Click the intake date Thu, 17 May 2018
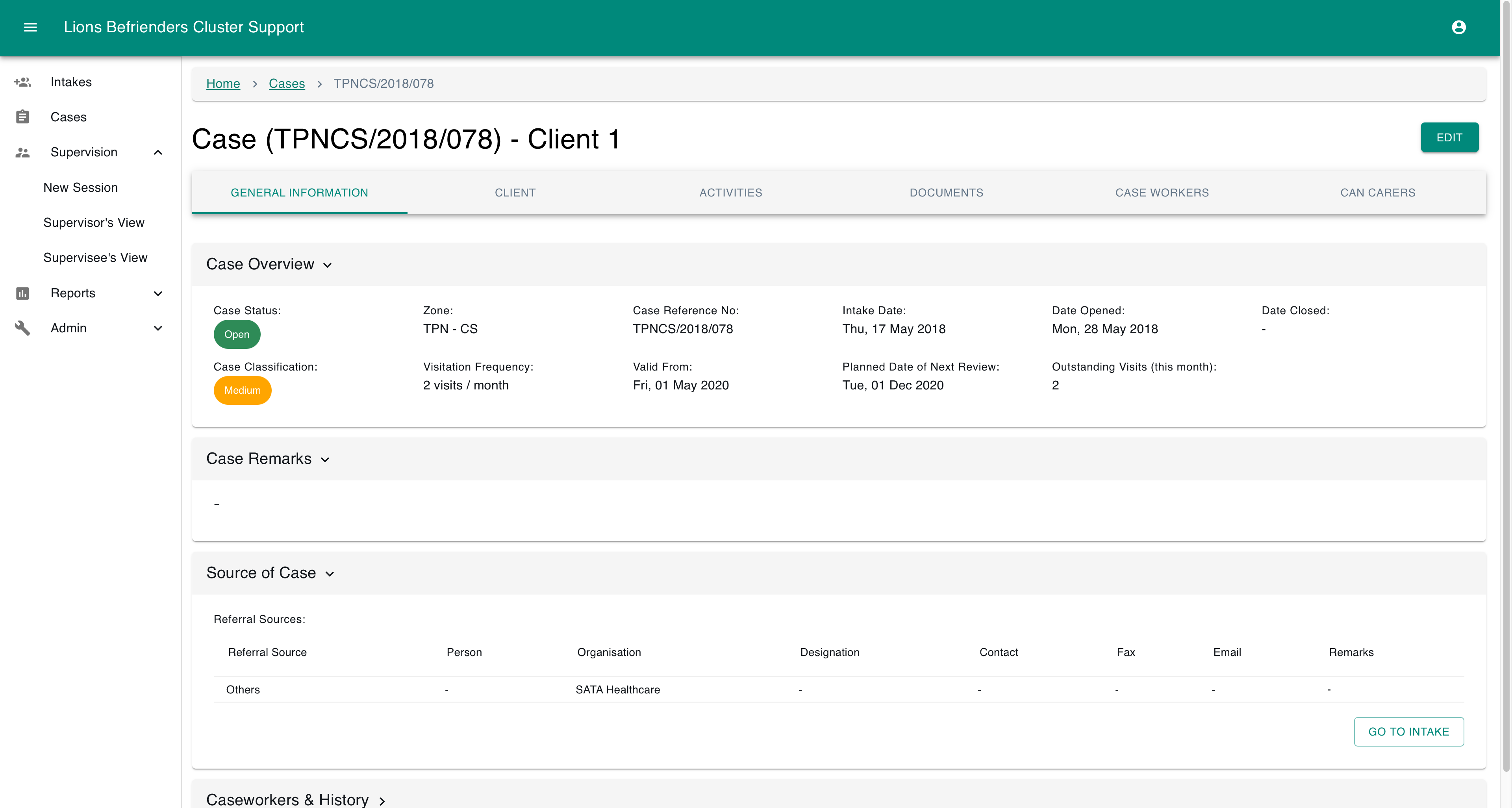 point(894,329)
